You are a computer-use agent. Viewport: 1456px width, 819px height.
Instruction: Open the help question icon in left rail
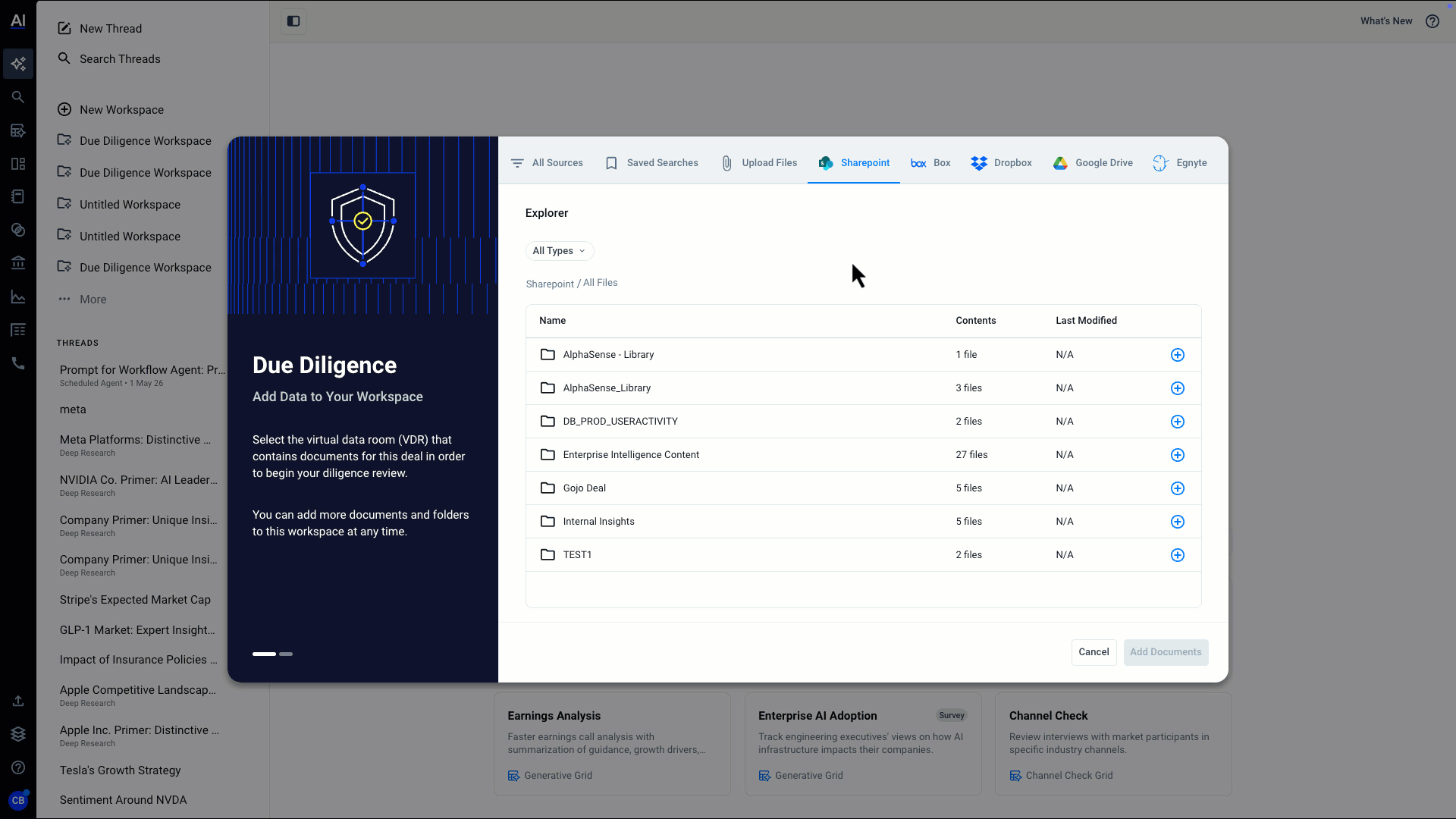point(18,767)
